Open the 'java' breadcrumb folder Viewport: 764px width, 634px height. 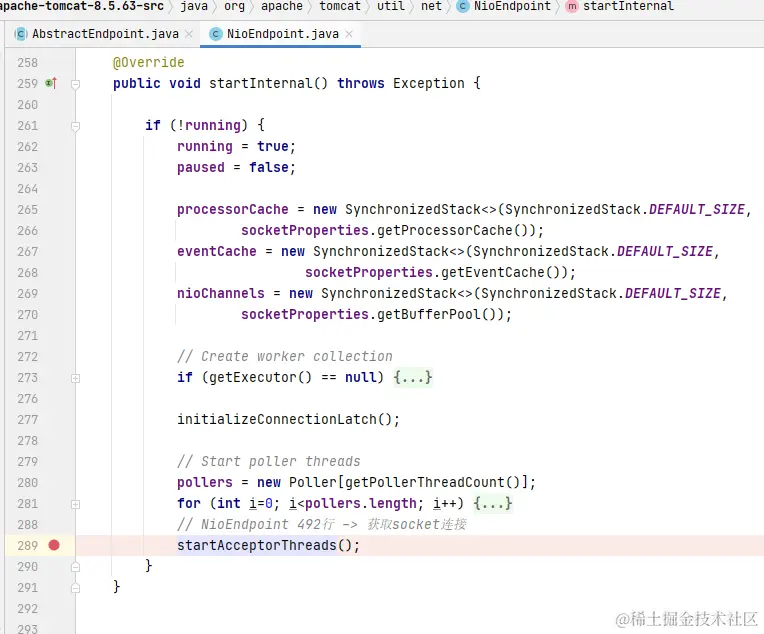pos(194,6)
